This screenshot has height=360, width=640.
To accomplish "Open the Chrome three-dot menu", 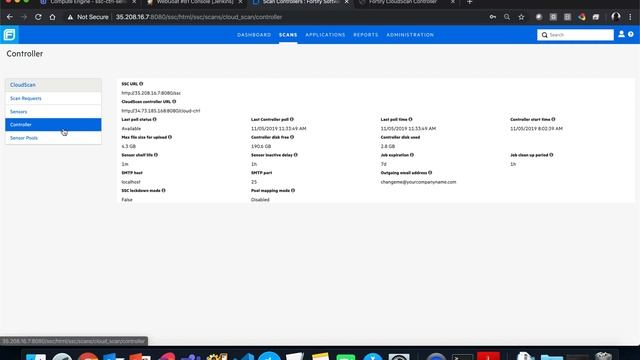I will coord(630,17).
